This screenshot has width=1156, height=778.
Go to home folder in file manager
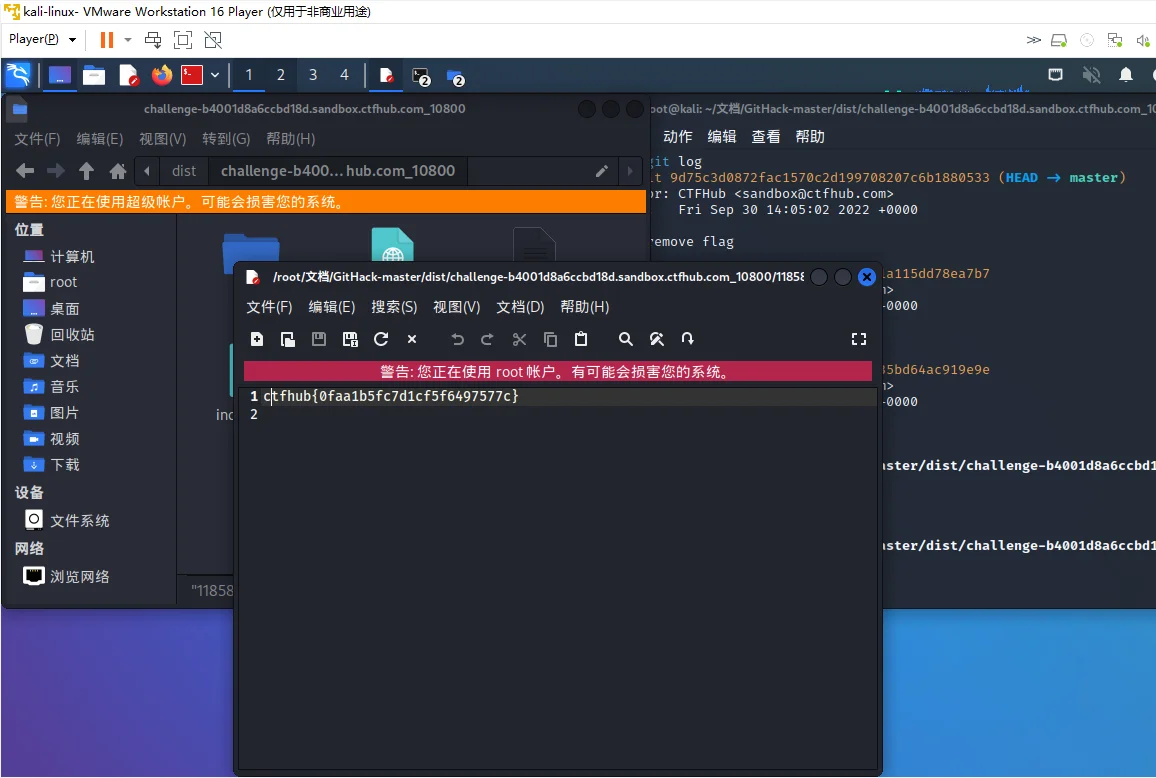(118, 171)
